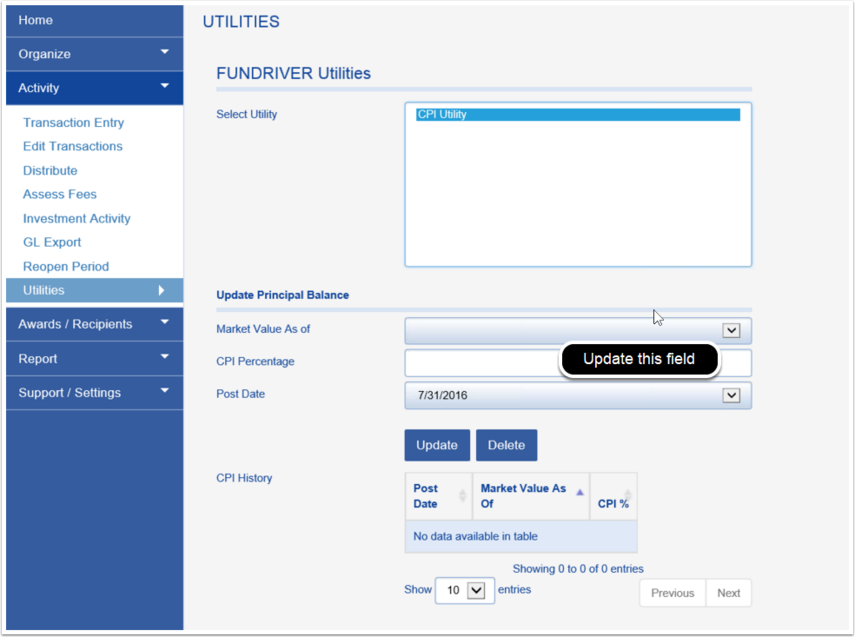Expand Awards / Recipients menu
855x637 pixels.
point(94,324)
